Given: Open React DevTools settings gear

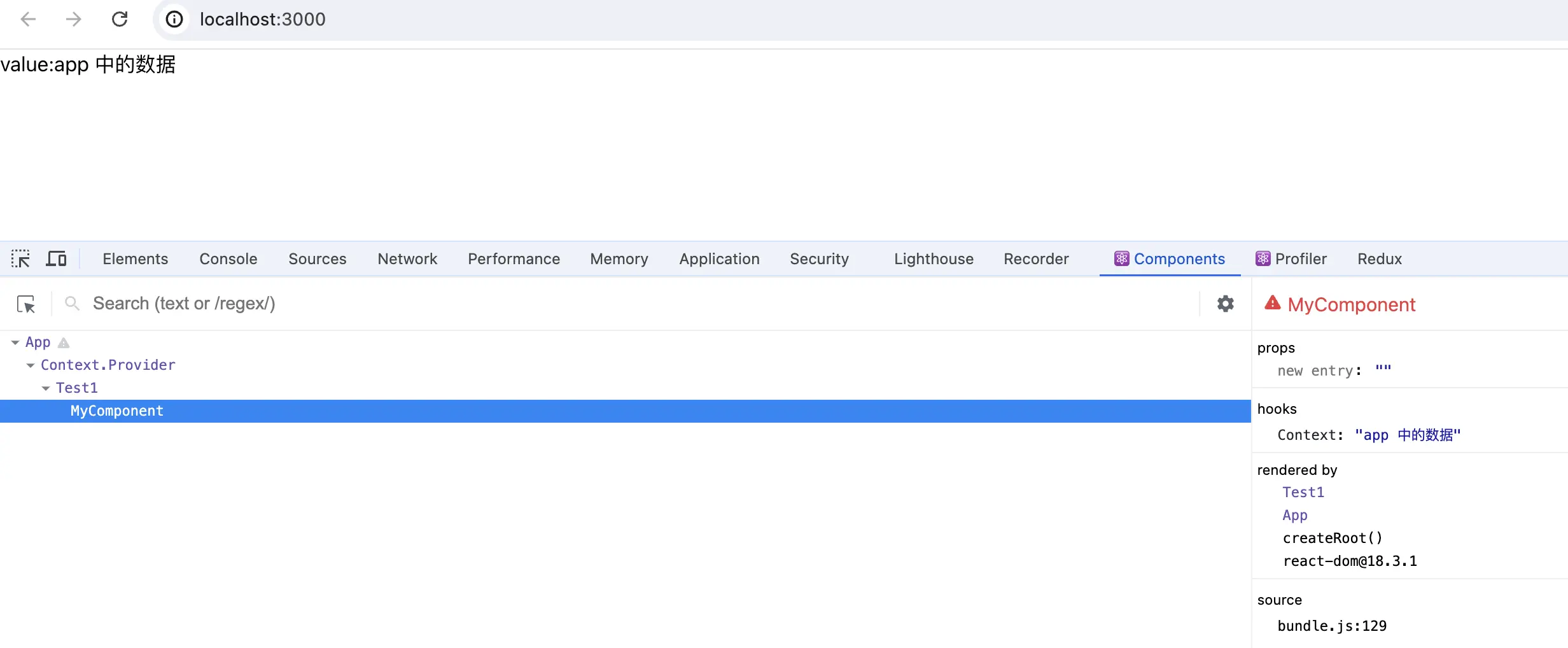Looking at the screenshot, I should [x=1225, y=304].
